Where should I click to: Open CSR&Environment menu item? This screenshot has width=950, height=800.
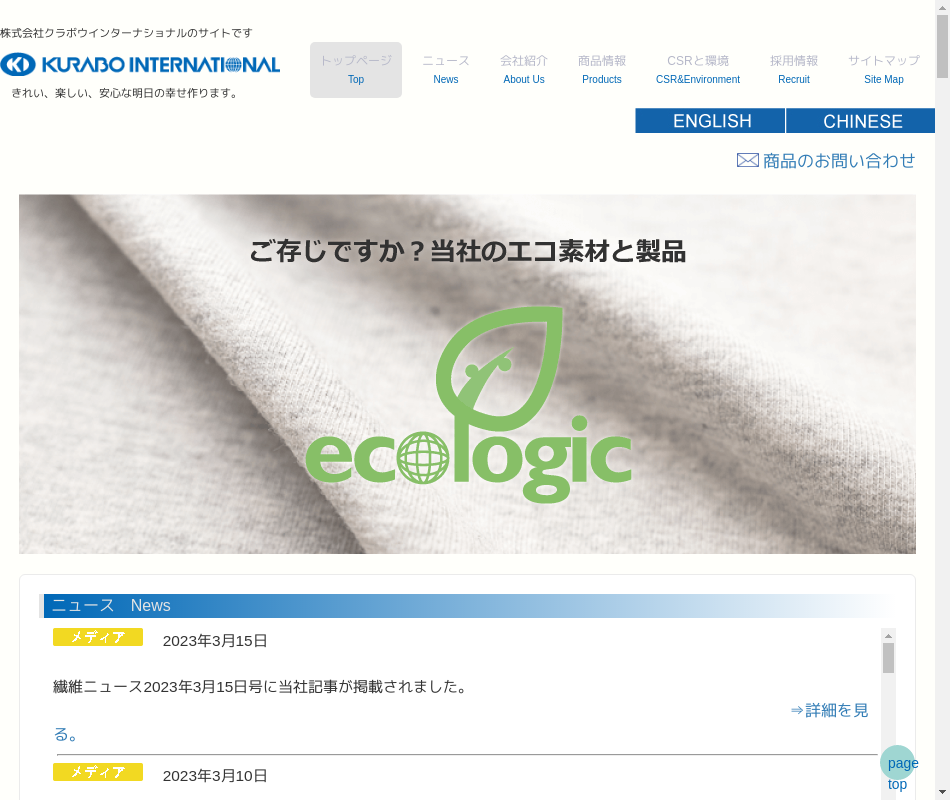pyautogui.click(x=697, y=70)
